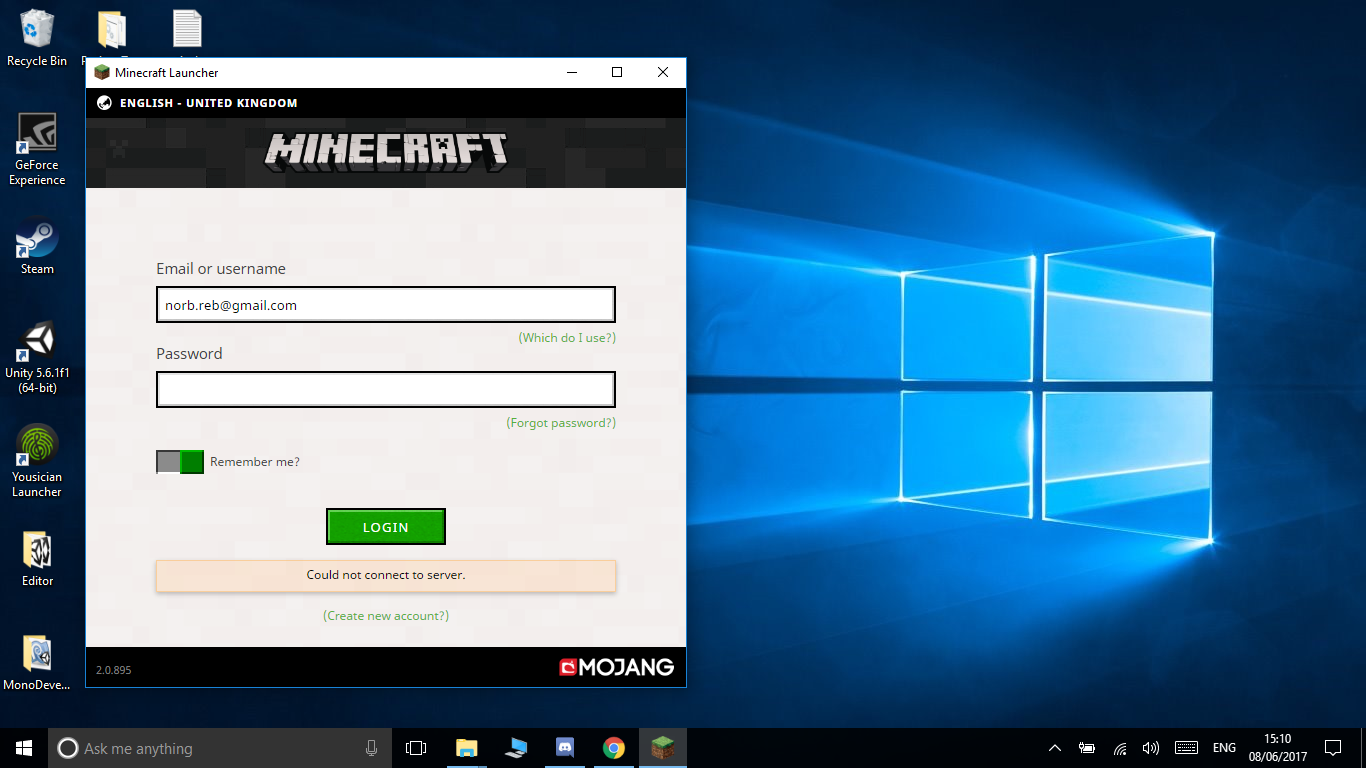Click the Create new account link
Screen dimensions: 1366x768
386,616
